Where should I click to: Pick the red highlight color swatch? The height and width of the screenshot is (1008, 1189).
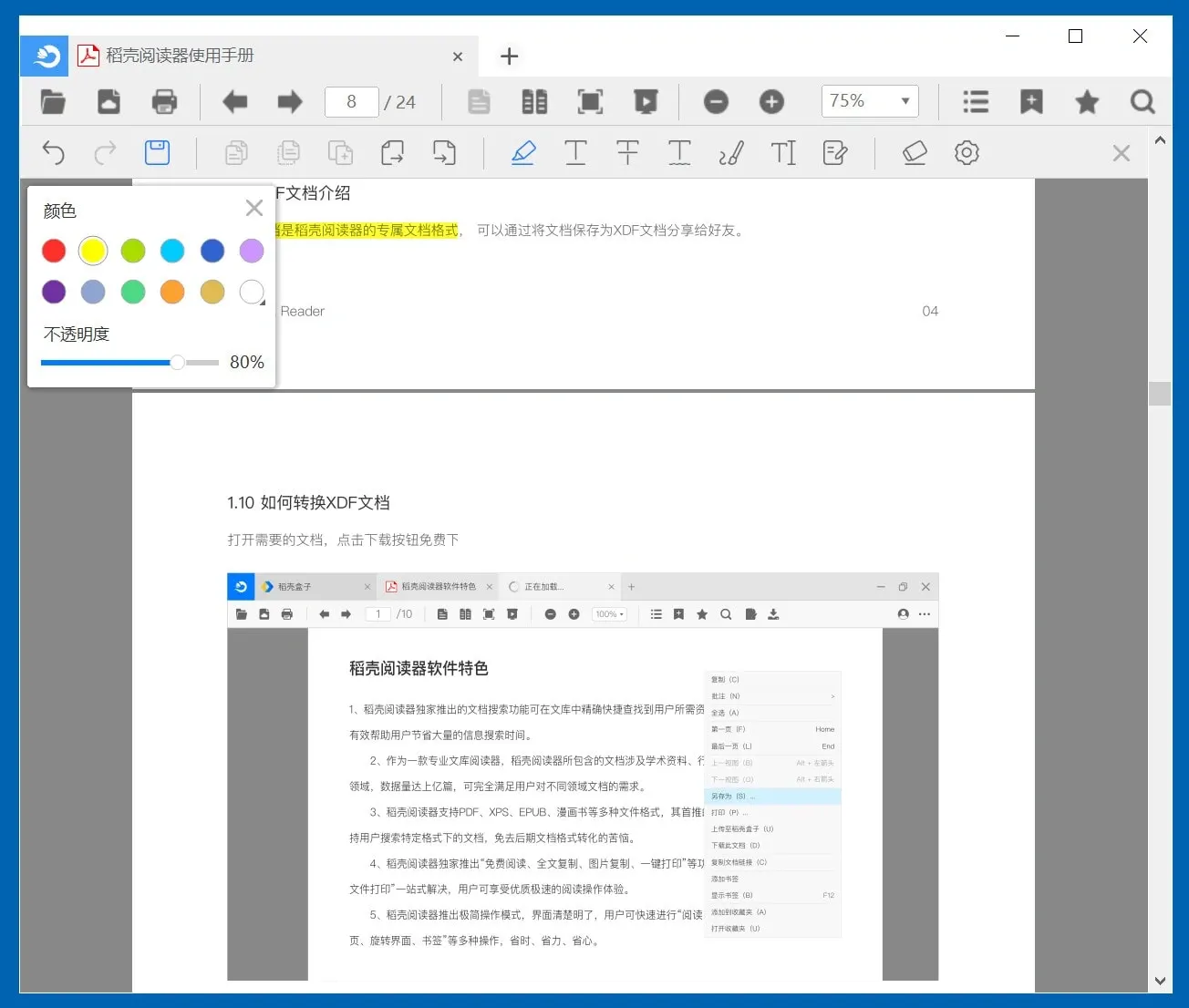[x=54, y=251]
